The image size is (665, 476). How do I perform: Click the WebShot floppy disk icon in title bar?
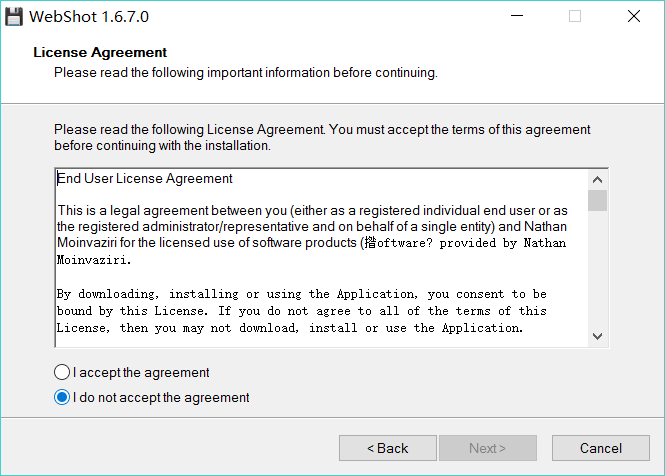(x=14, y=17)
